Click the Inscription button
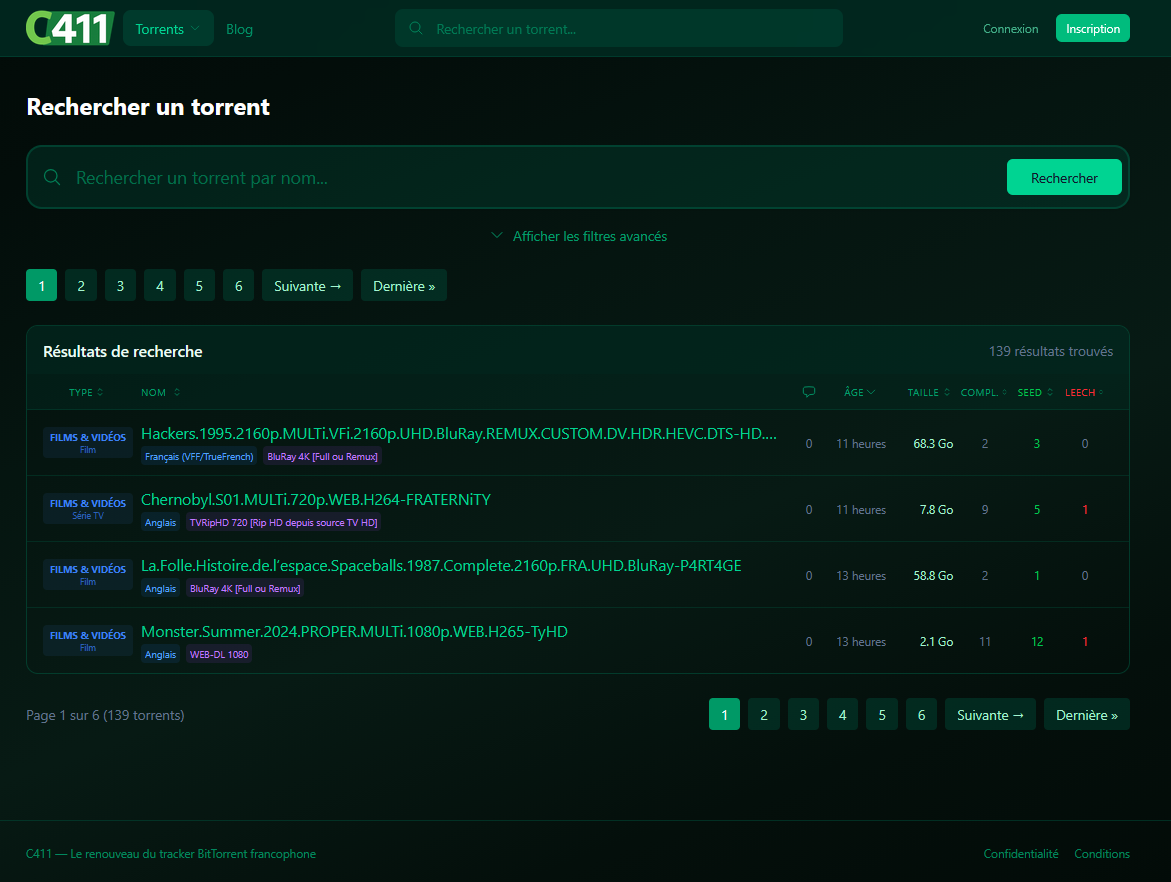The width and height of the screenshot is (1171, 882). (1092, 29)
